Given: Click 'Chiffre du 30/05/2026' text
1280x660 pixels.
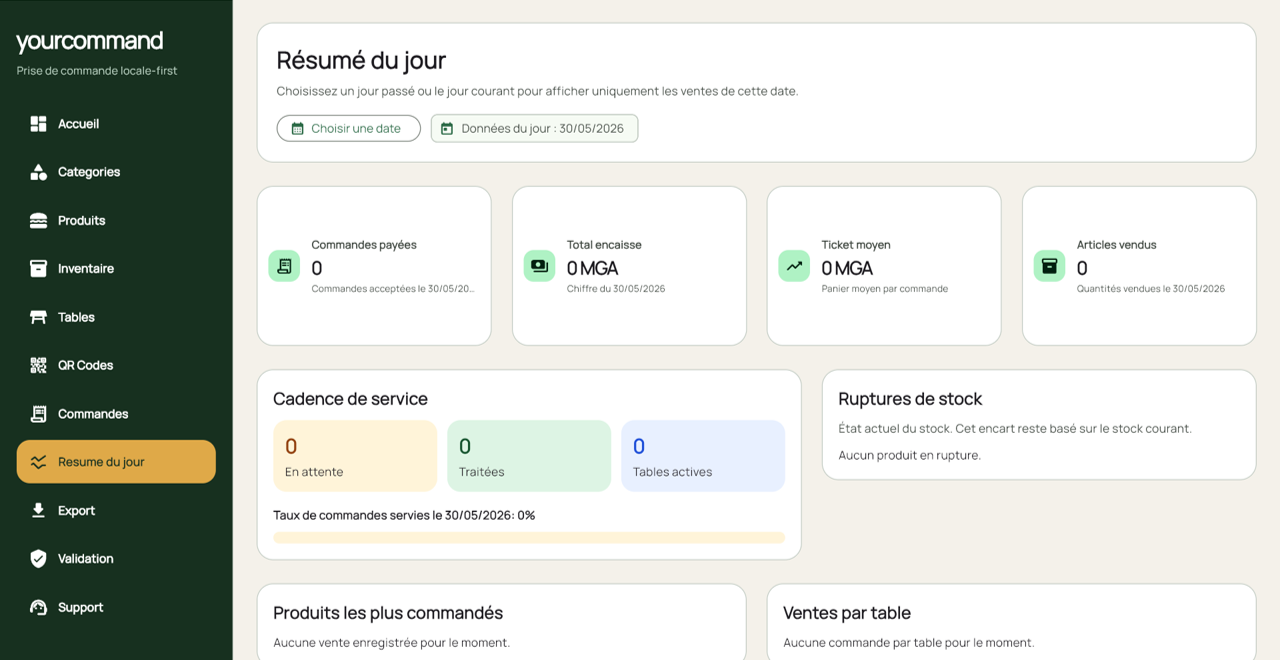Looking at the screenshot, I should pyautogui.click(x=616, y=289).
